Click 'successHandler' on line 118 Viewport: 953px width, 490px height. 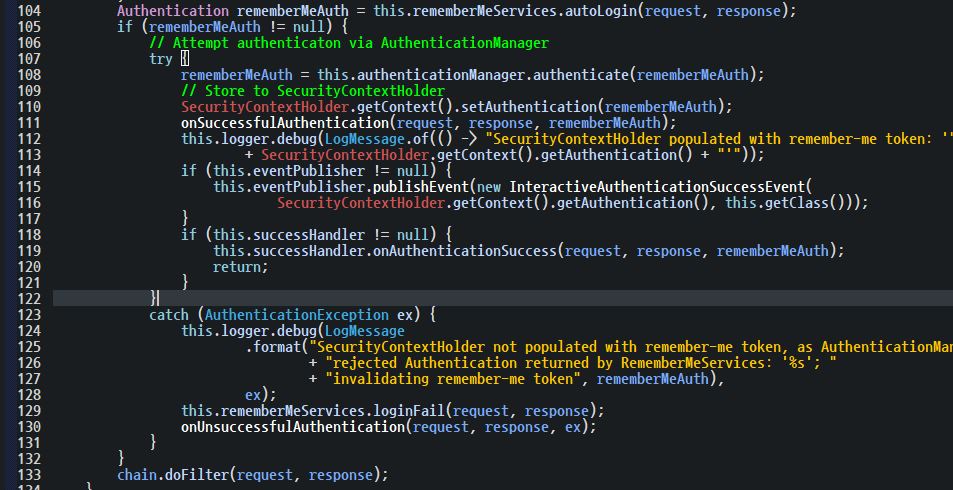[309, 235]
